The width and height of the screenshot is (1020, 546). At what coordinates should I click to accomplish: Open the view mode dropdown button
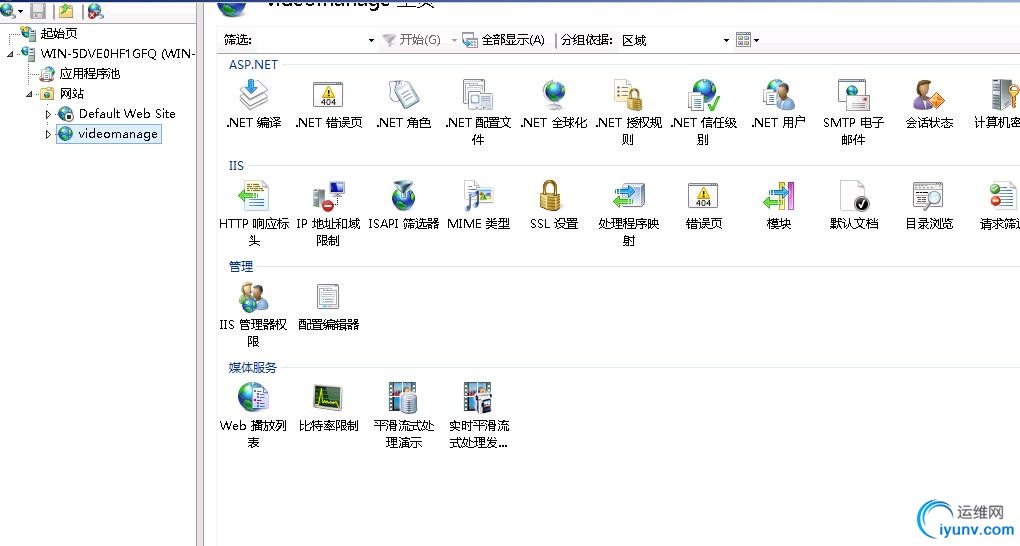[x=747, y=40]
